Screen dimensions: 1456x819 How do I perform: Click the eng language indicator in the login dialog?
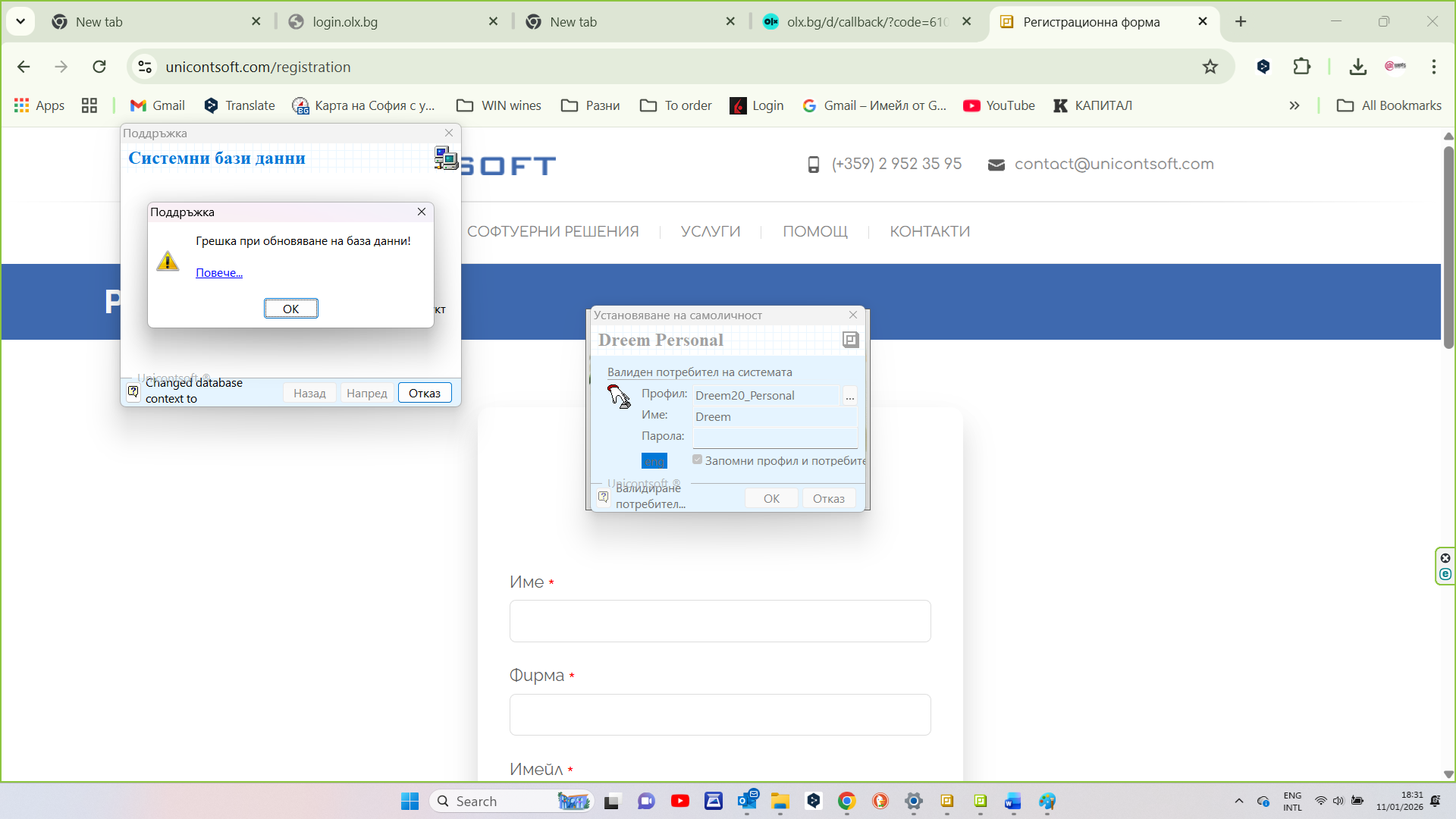pos(654,461)
